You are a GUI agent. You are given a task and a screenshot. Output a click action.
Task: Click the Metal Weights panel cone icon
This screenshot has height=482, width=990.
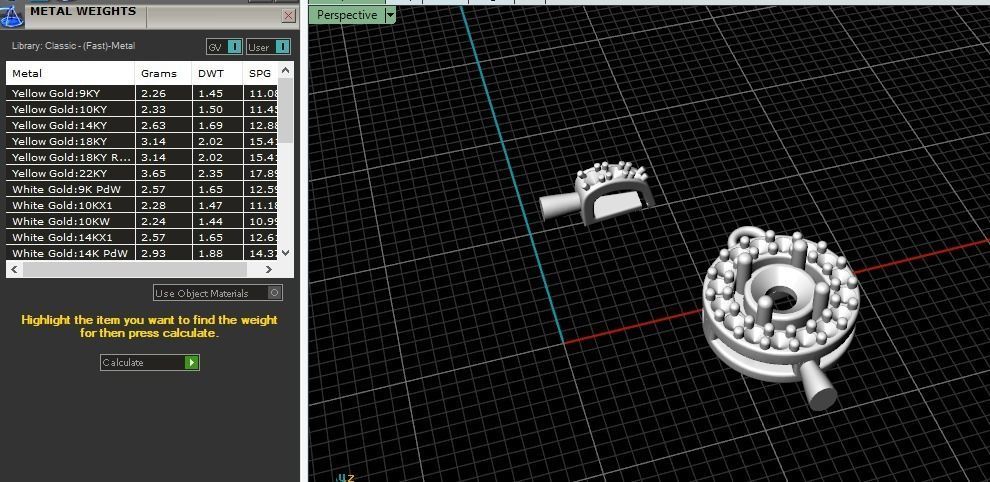tap(11, 15)
